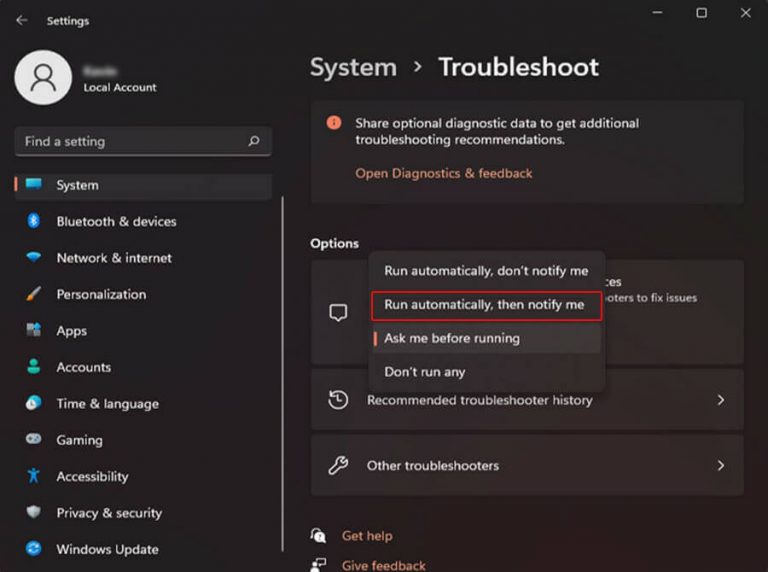Click the Give feedback icon

click(318, 565)
